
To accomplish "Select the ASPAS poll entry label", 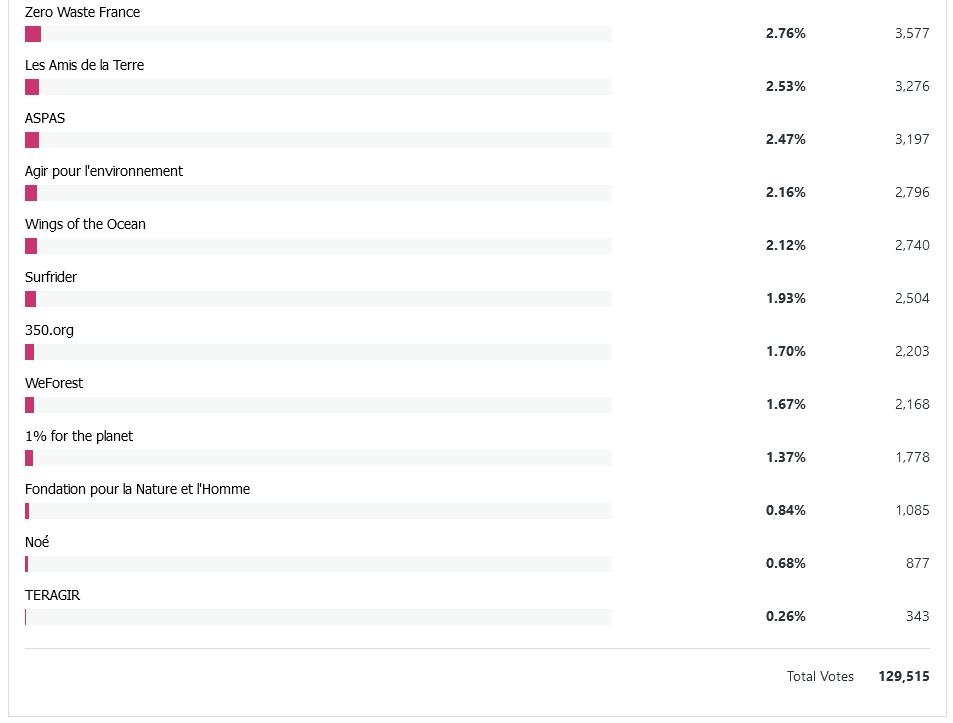I will (x=45, y=119).
